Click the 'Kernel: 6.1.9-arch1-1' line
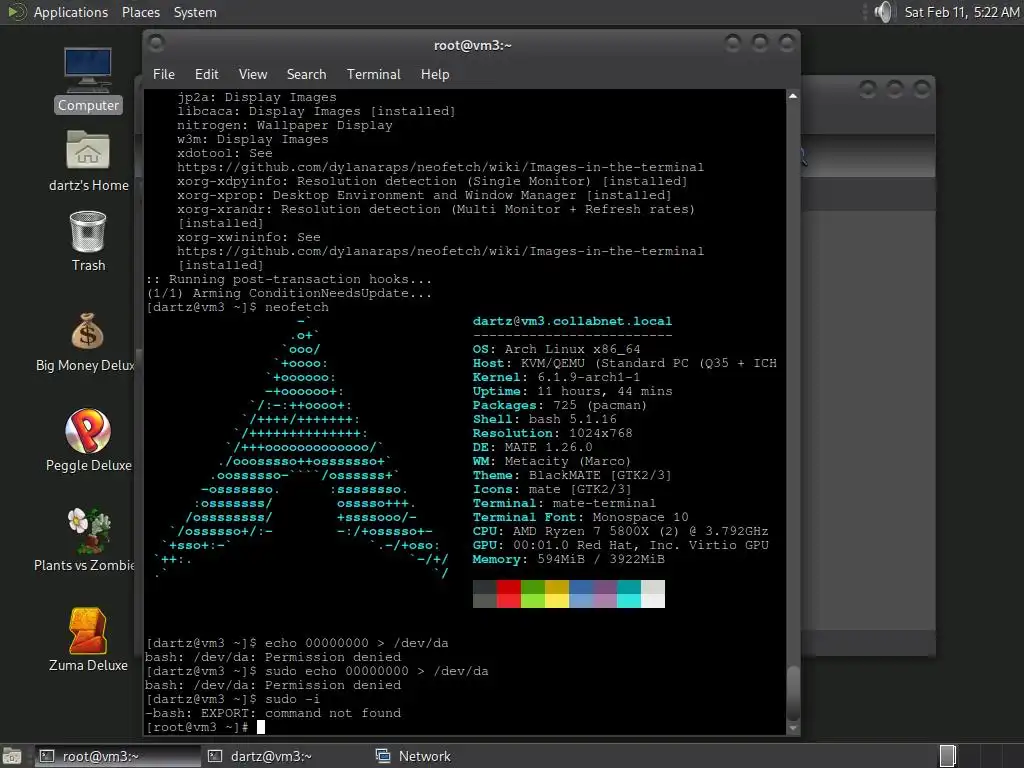The height and width of the screenshot is (768, 1024). pos(556,377)
